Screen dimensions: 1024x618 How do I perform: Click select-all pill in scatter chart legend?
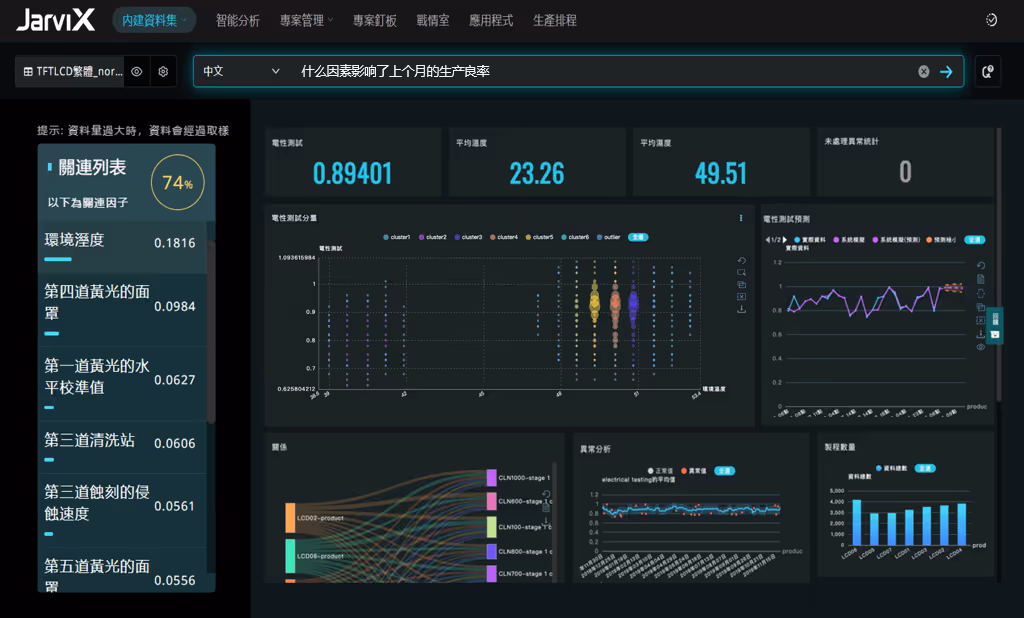(638, 237)
